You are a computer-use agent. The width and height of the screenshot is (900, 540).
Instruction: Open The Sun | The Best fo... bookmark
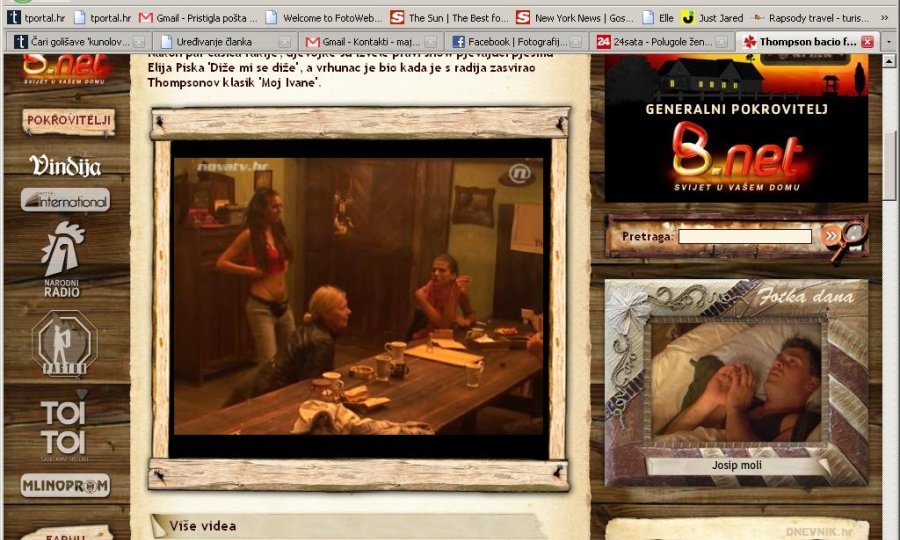tap(449, 18)
